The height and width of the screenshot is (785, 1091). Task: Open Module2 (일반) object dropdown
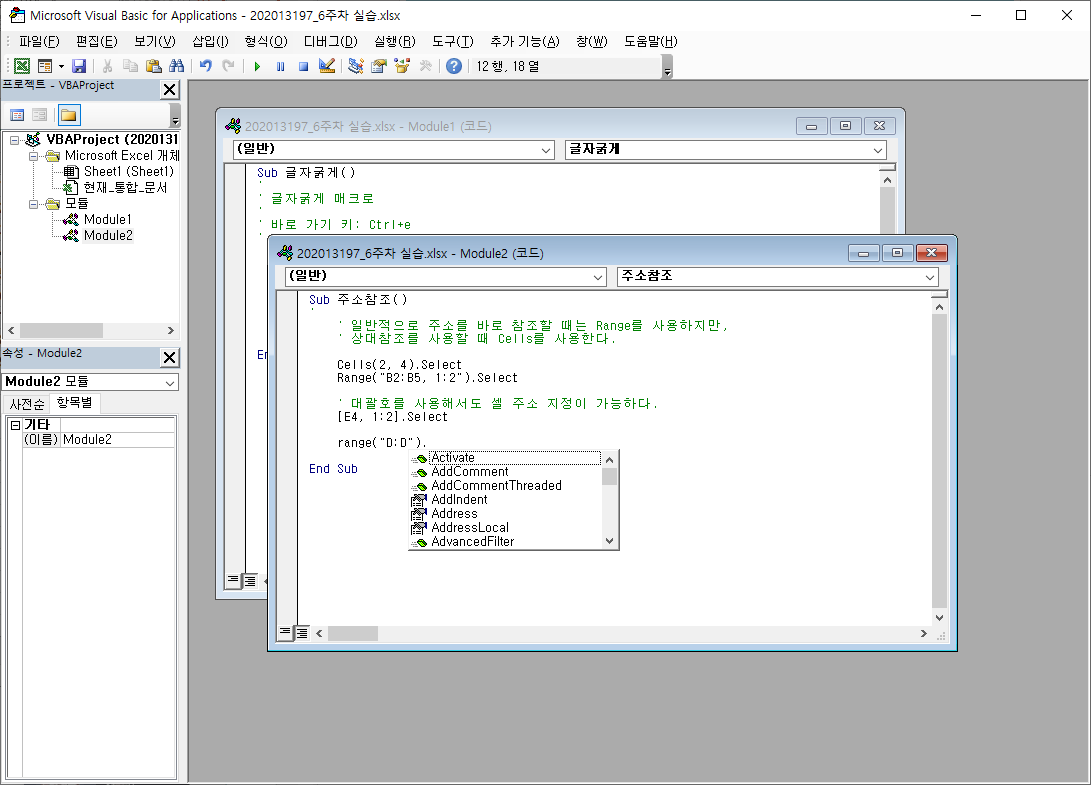(598, 277)
